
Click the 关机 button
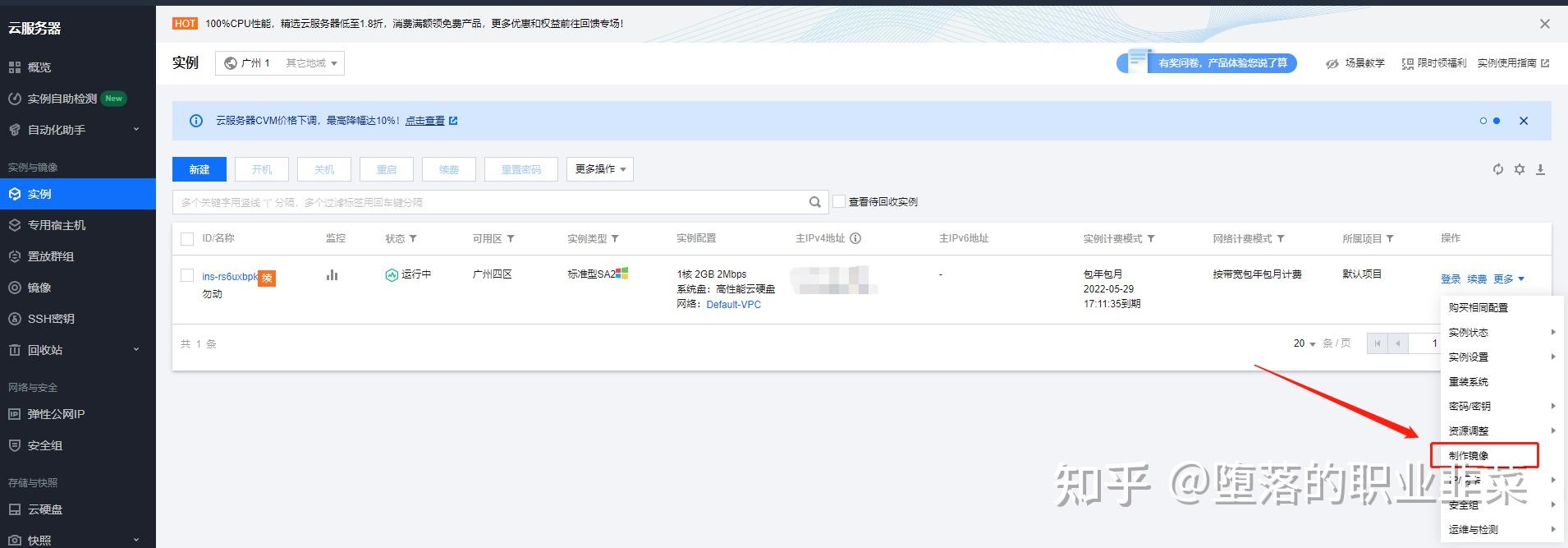pos(324,169)
